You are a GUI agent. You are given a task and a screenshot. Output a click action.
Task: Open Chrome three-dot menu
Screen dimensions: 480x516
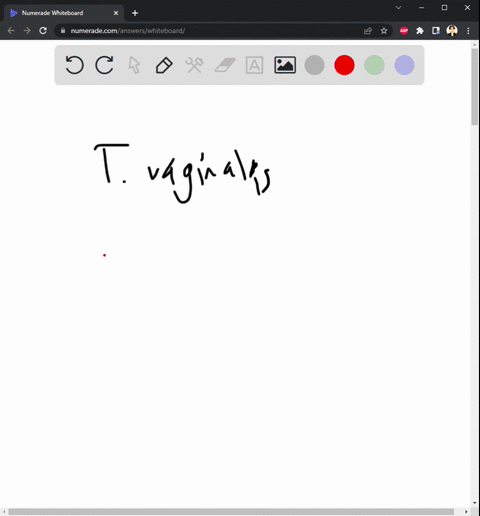pos(468,31)
